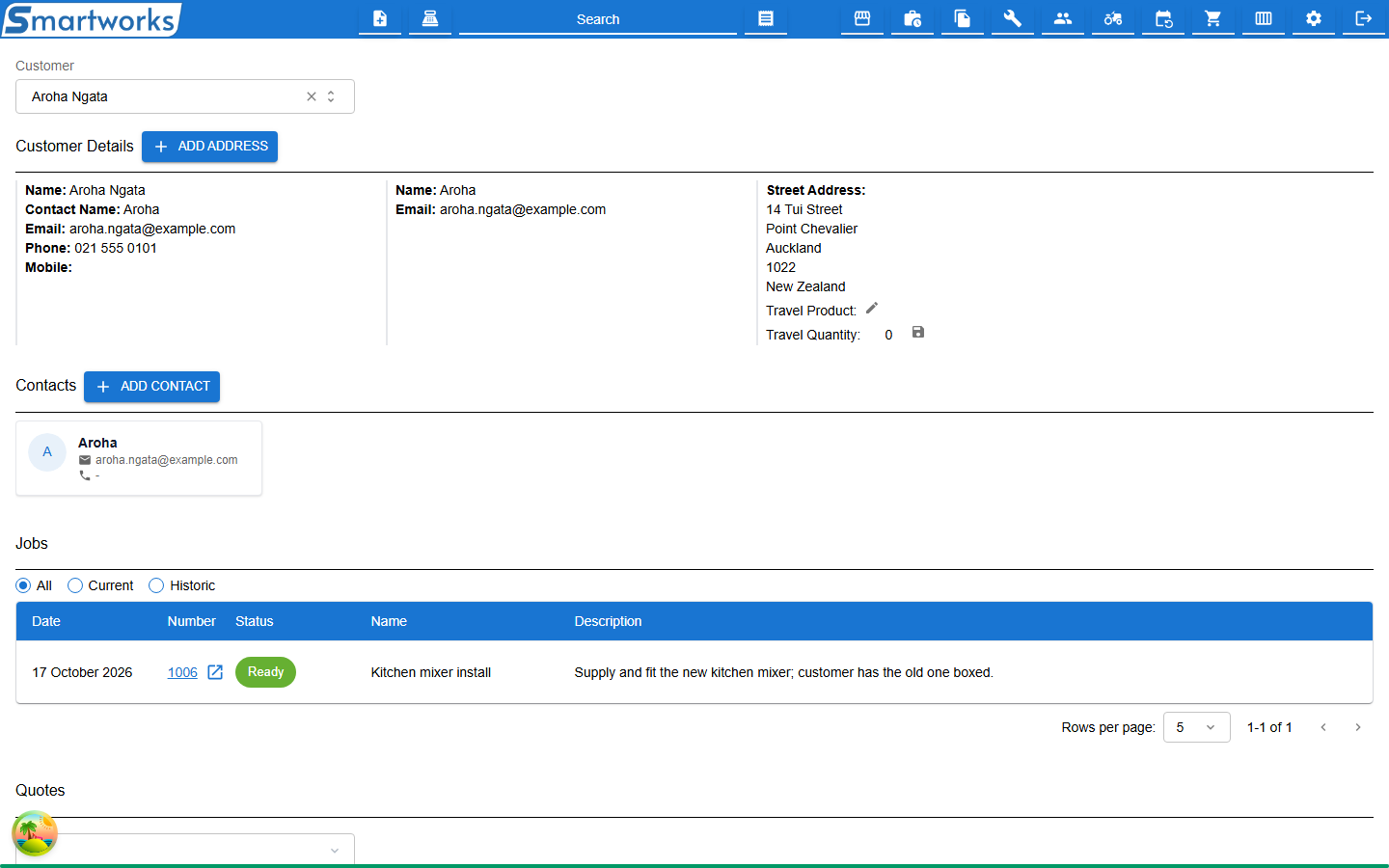Click the barcode columns icon

click(x=1264, y=18)
